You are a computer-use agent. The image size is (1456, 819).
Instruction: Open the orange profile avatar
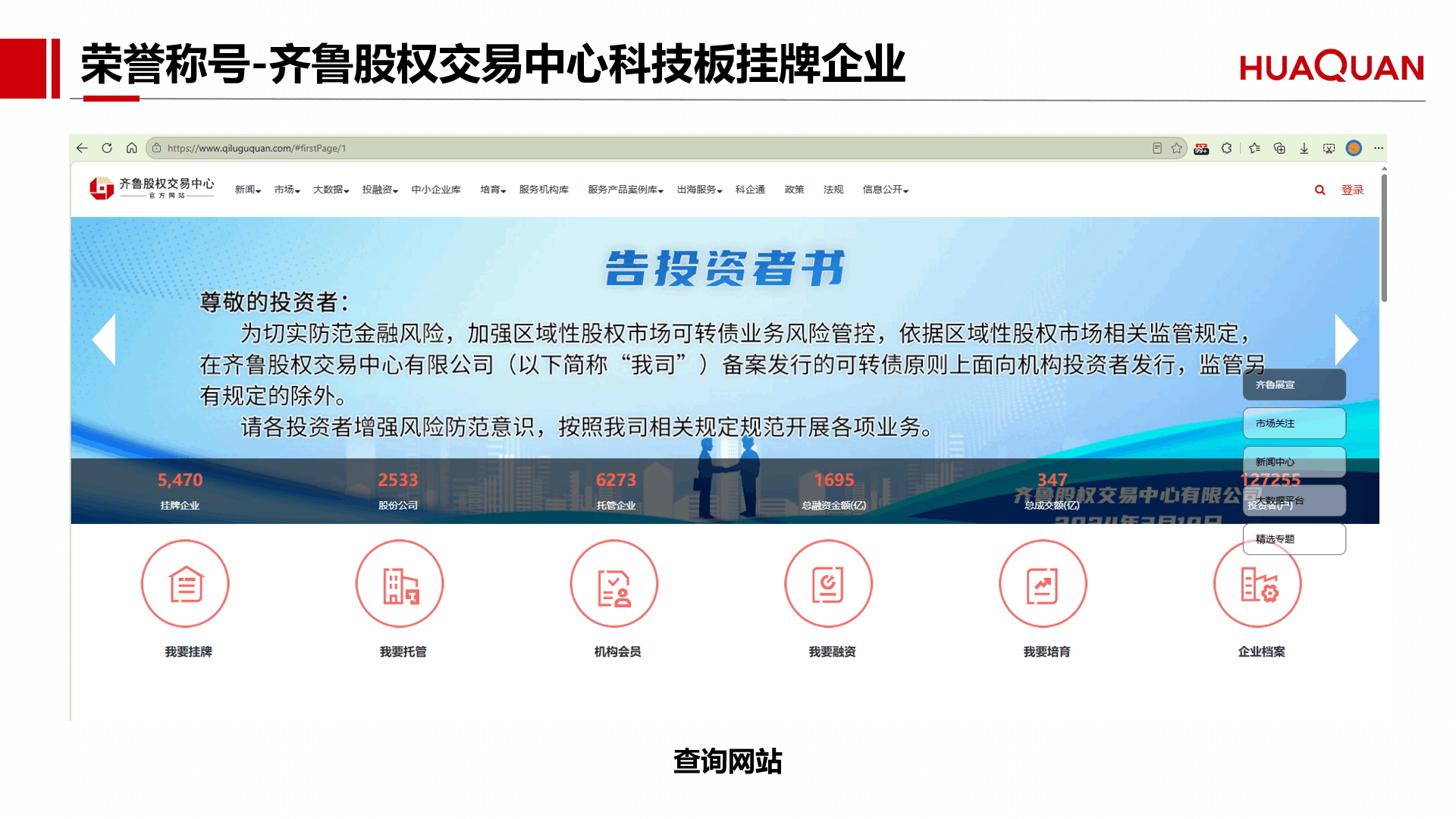1354,148
